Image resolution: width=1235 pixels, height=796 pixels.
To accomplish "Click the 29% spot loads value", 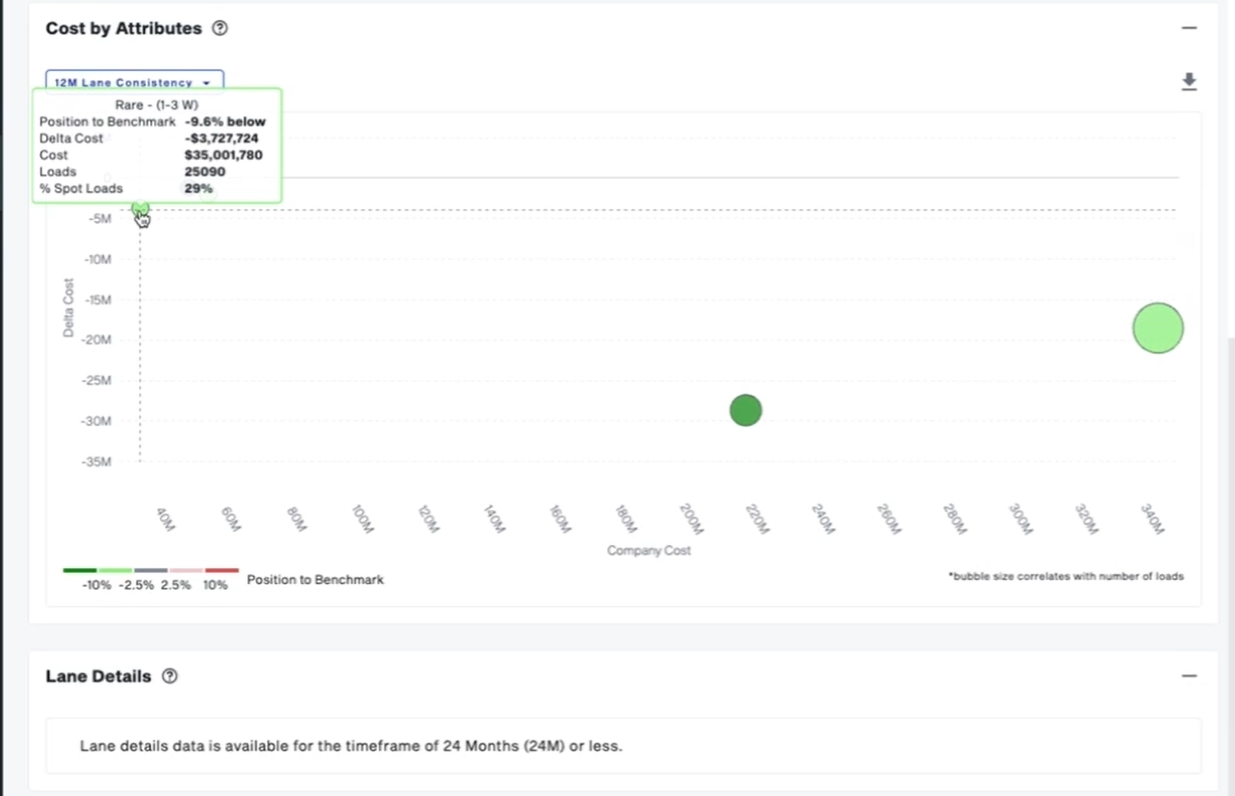I will 199,188.
